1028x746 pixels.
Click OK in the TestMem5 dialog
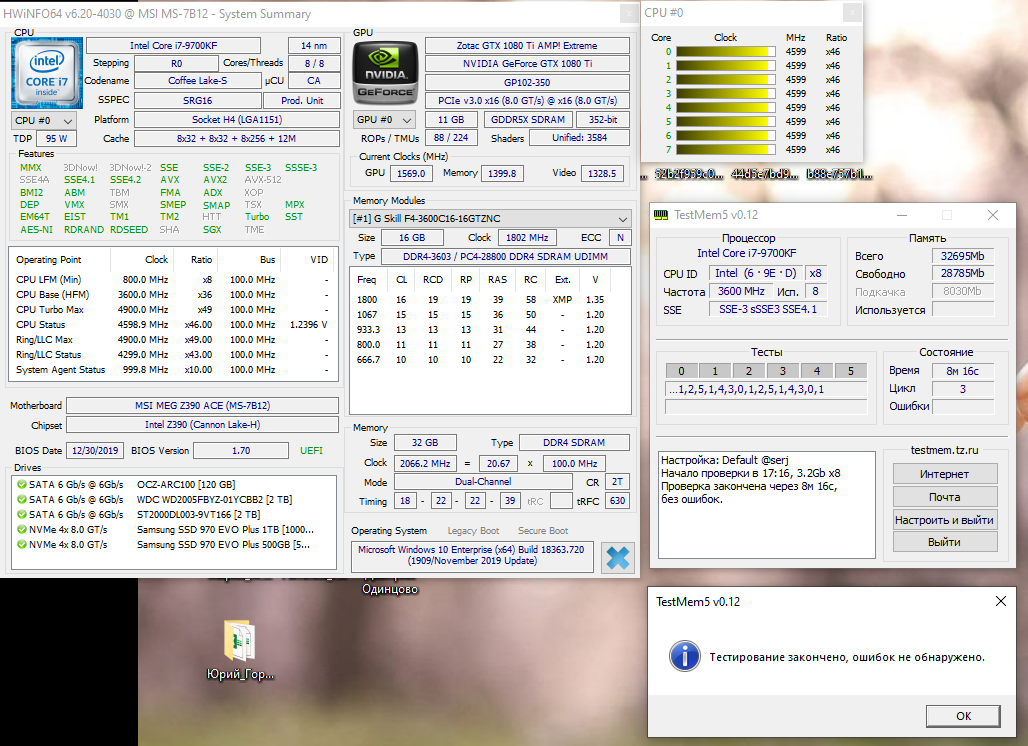(963, 716)
